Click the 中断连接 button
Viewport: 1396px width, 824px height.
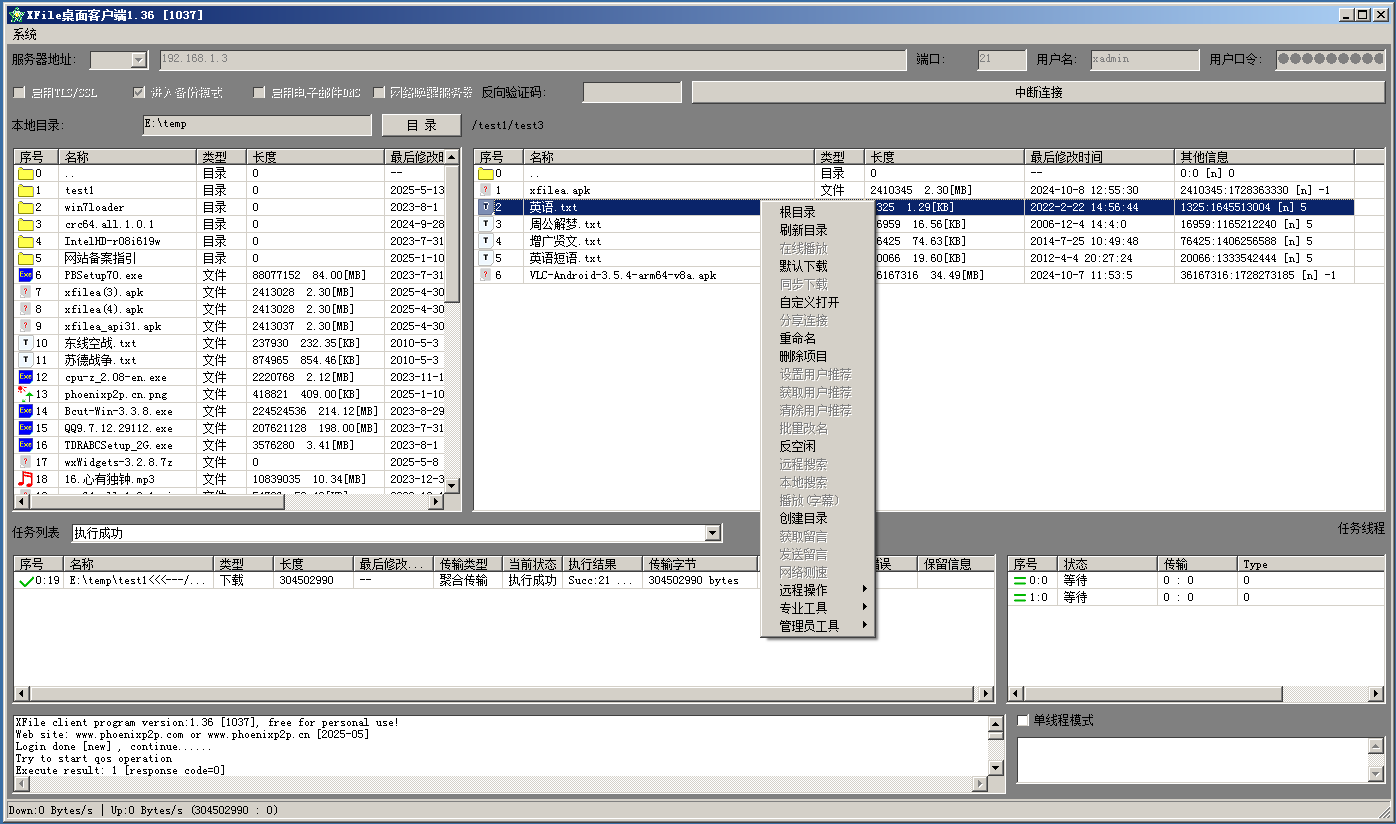click(1038, 92)
